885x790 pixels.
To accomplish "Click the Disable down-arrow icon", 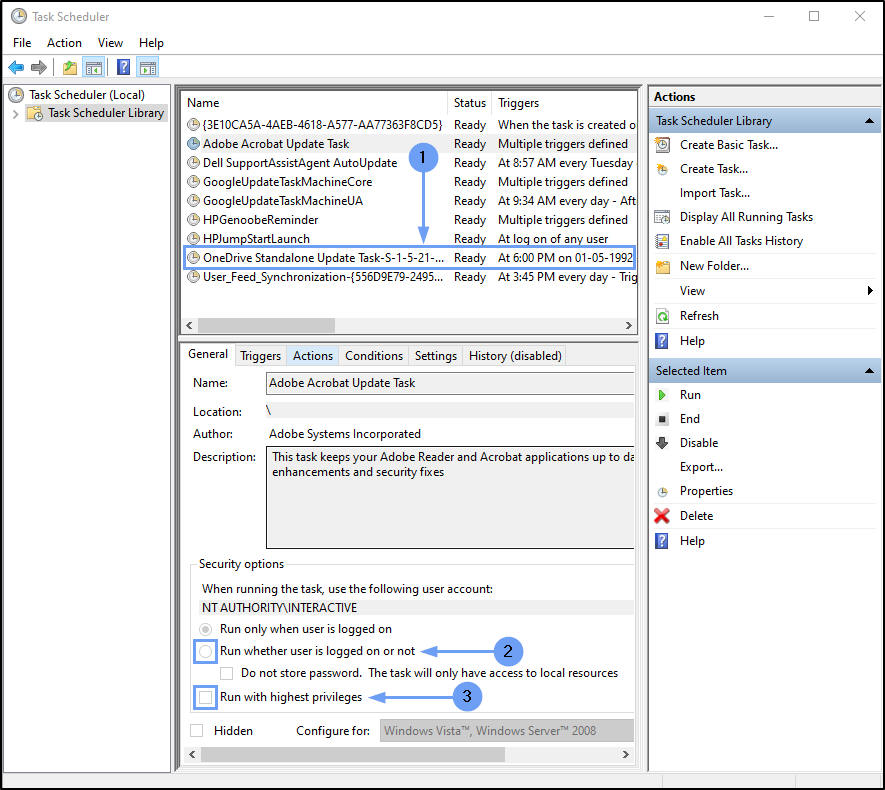I will pyautogui.click(x=663, y=443).
